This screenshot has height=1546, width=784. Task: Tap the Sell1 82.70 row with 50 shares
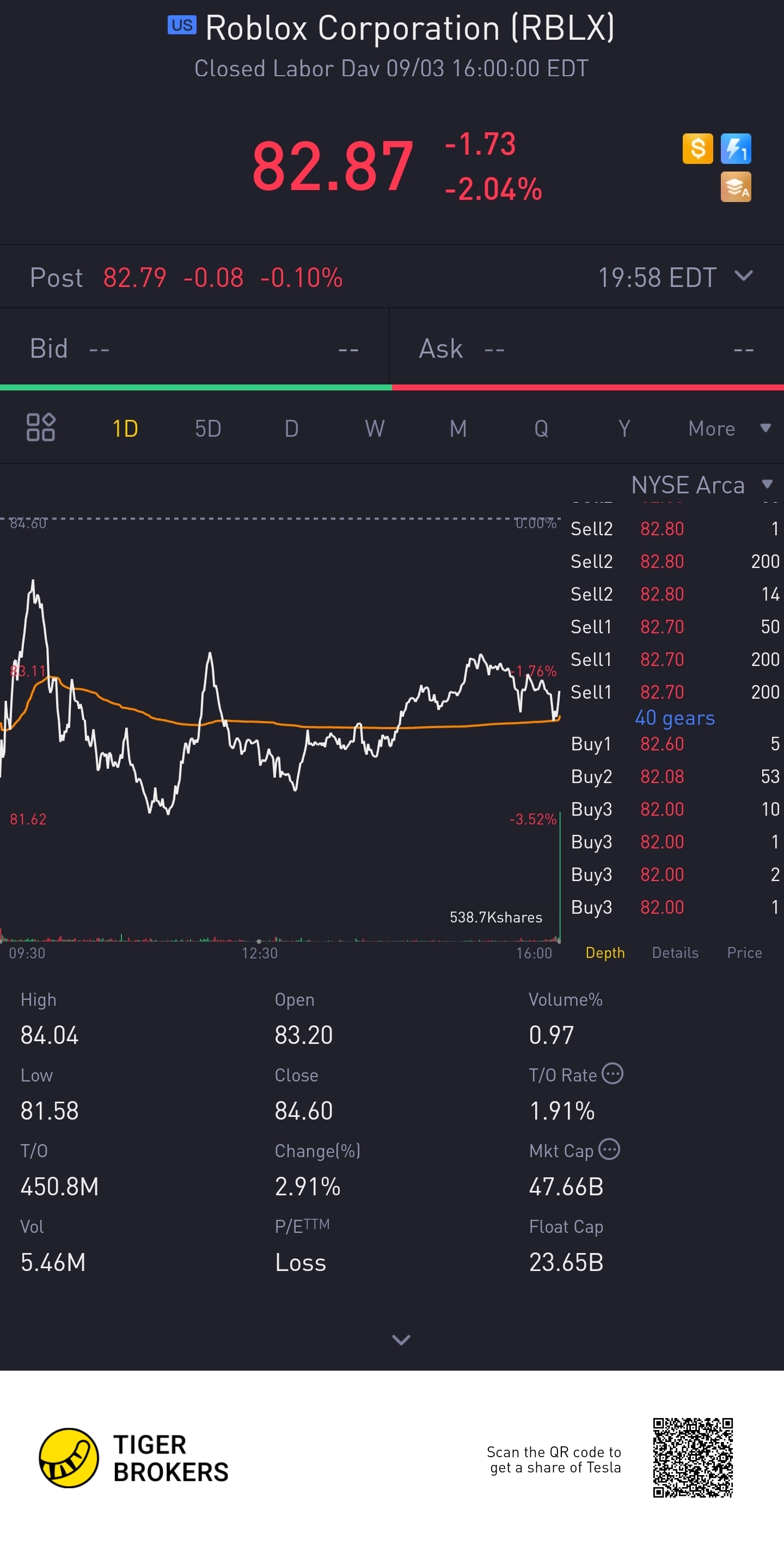click(x=675, y=627)
